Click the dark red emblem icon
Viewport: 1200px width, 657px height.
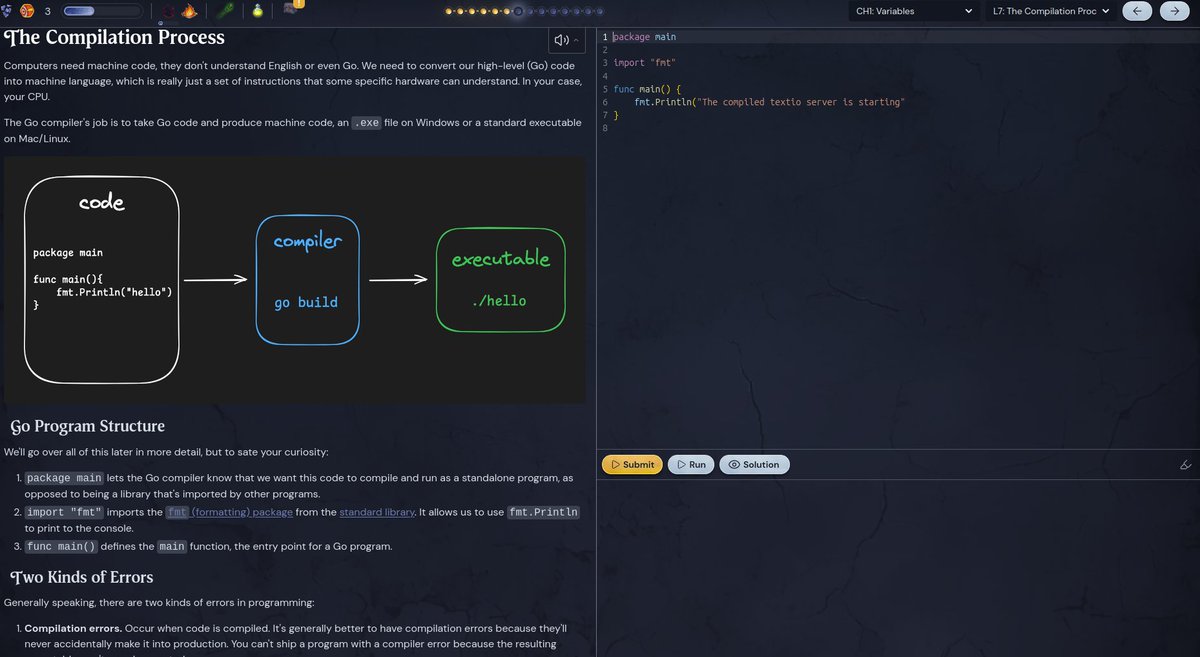(167, 11)
